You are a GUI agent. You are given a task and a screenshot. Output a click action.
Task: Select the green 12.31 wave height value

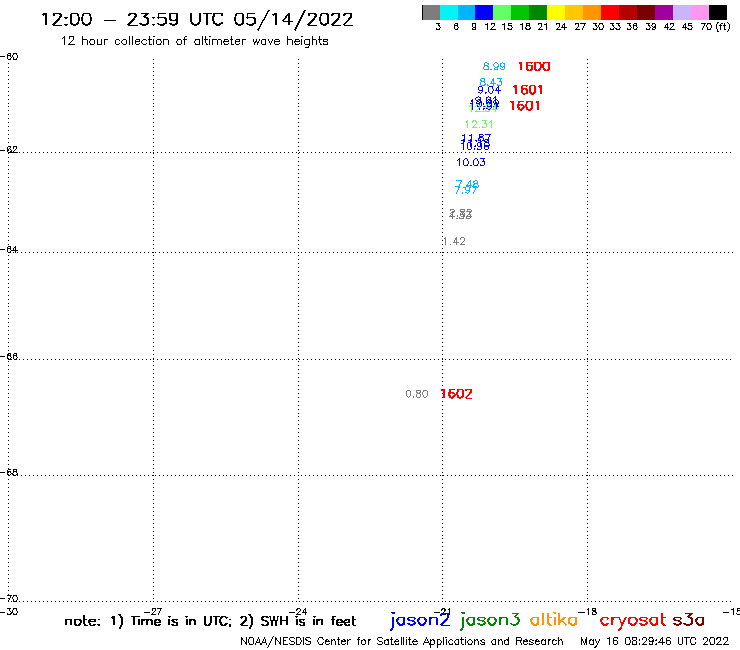pyautogui.click(x=479, y=124)
